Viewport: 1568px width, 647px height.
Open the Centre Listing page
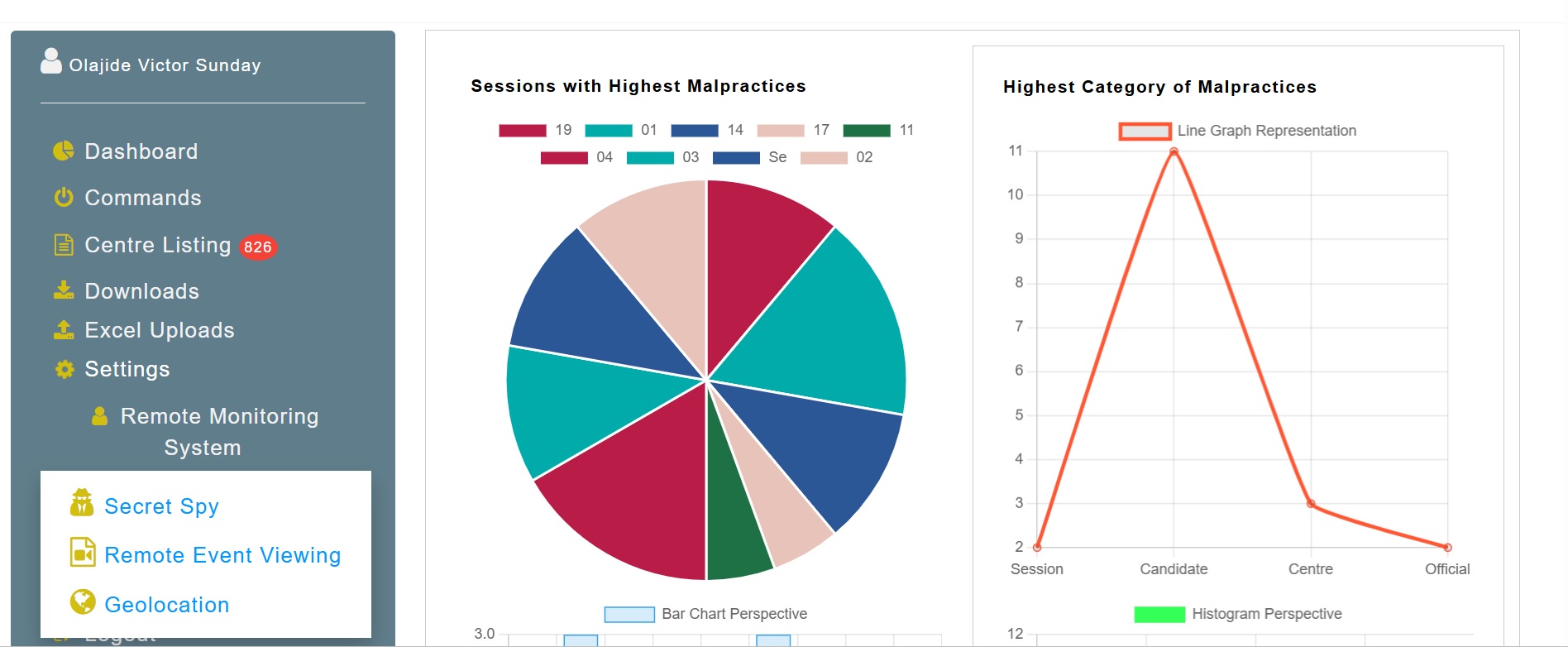pos(158,245)
